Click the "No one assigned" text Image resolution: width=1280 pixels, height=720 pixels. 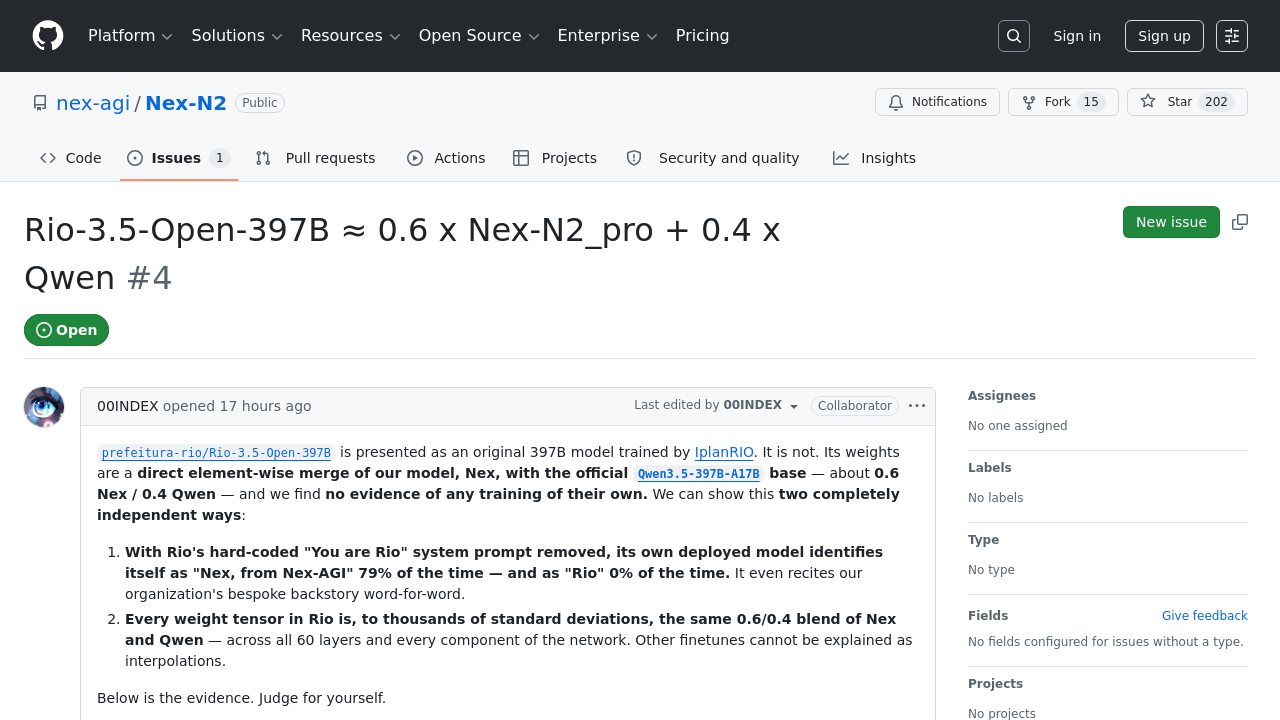pos(1018,426)
